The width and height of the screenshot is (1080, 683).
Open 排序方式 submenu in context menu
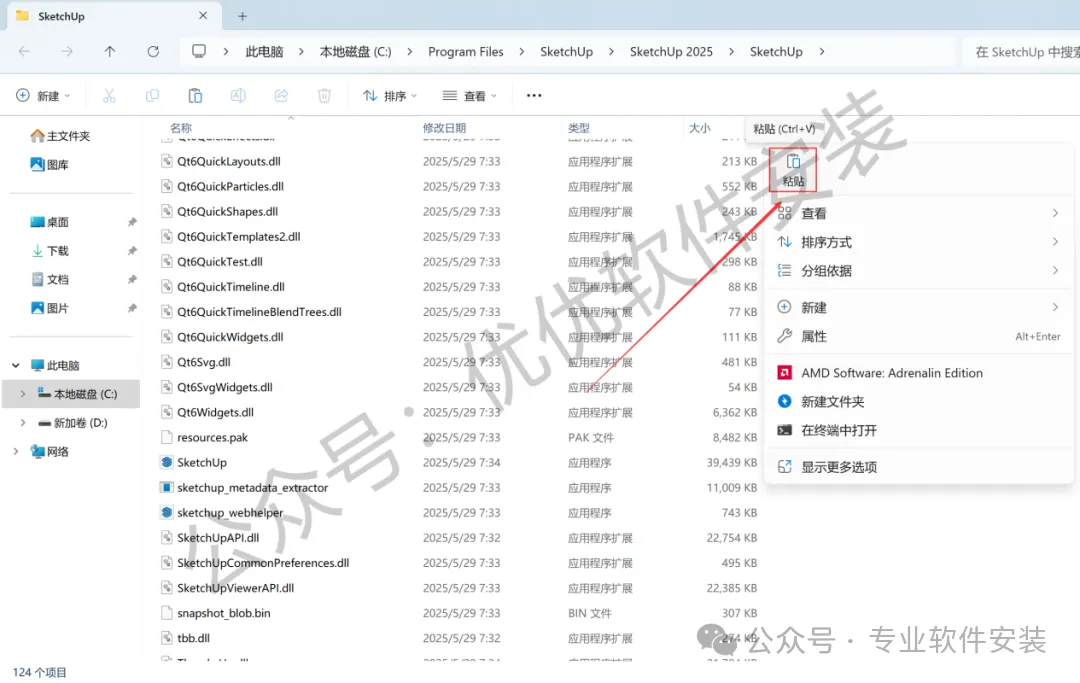click(x=918, y=242)
